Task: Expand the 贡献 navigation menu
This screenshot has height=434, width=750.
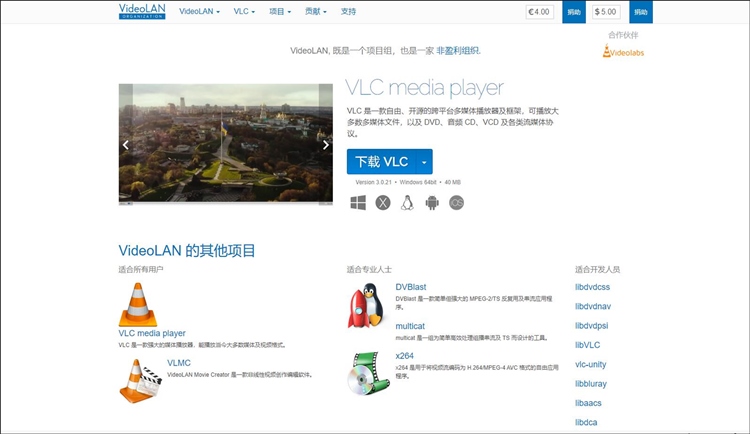Action: [x=316, y=11]
